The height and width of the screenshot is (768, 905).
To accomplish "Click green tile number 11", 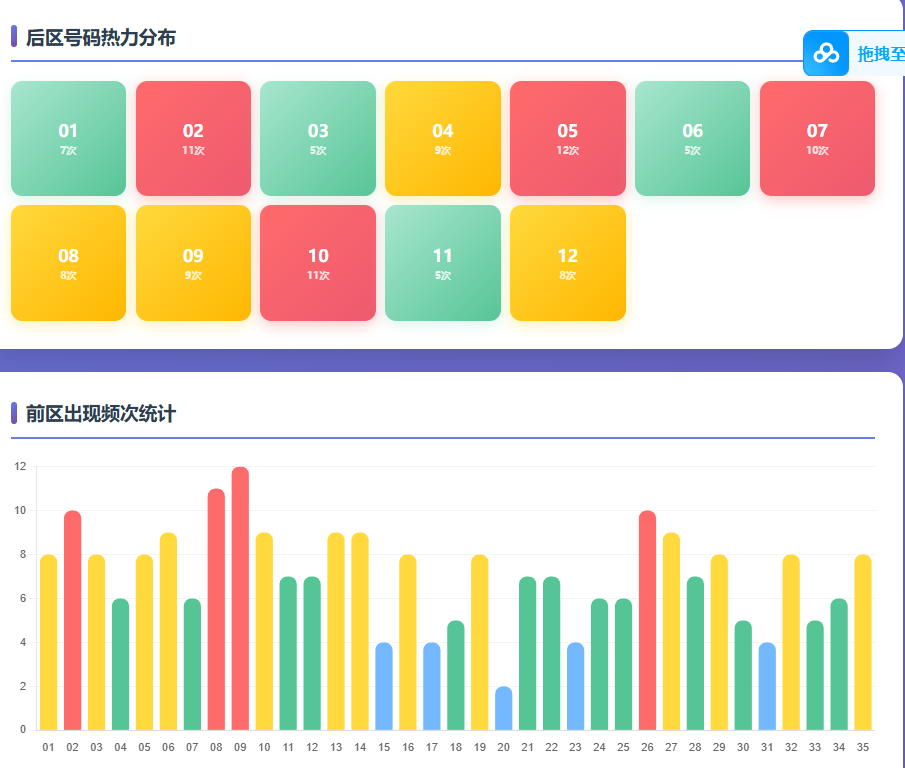I will point(443,263).
